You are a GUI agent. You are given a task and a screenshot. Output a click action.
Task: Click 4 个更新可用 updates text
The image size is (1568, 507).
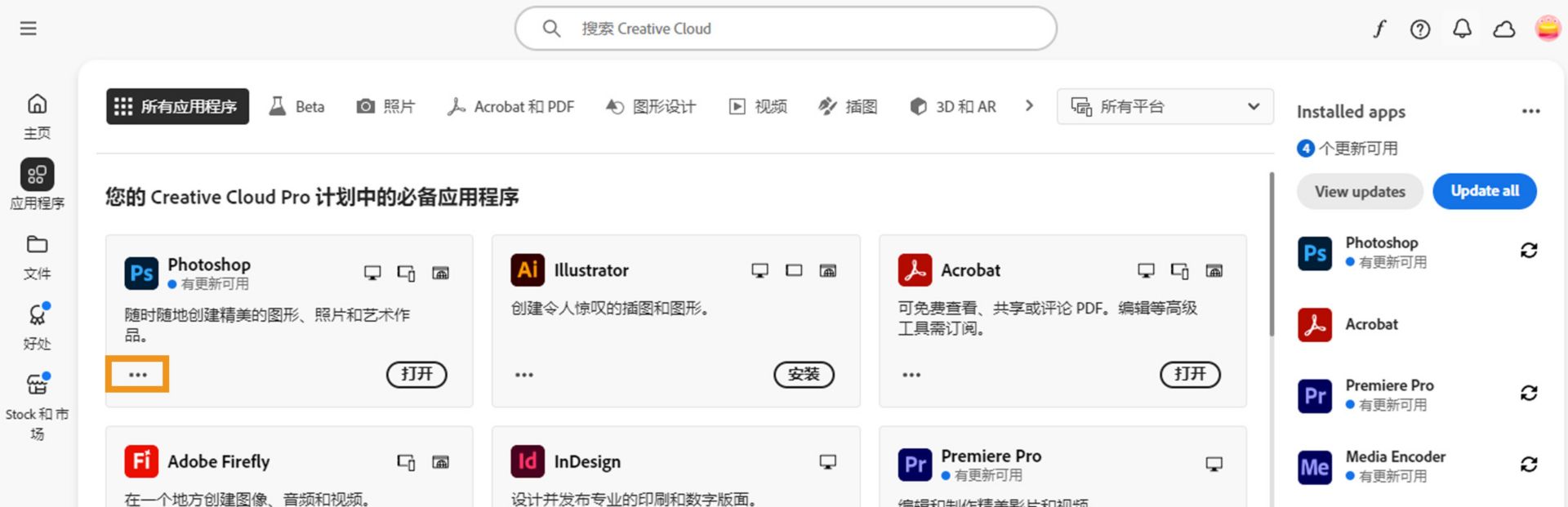[1347, 149]
